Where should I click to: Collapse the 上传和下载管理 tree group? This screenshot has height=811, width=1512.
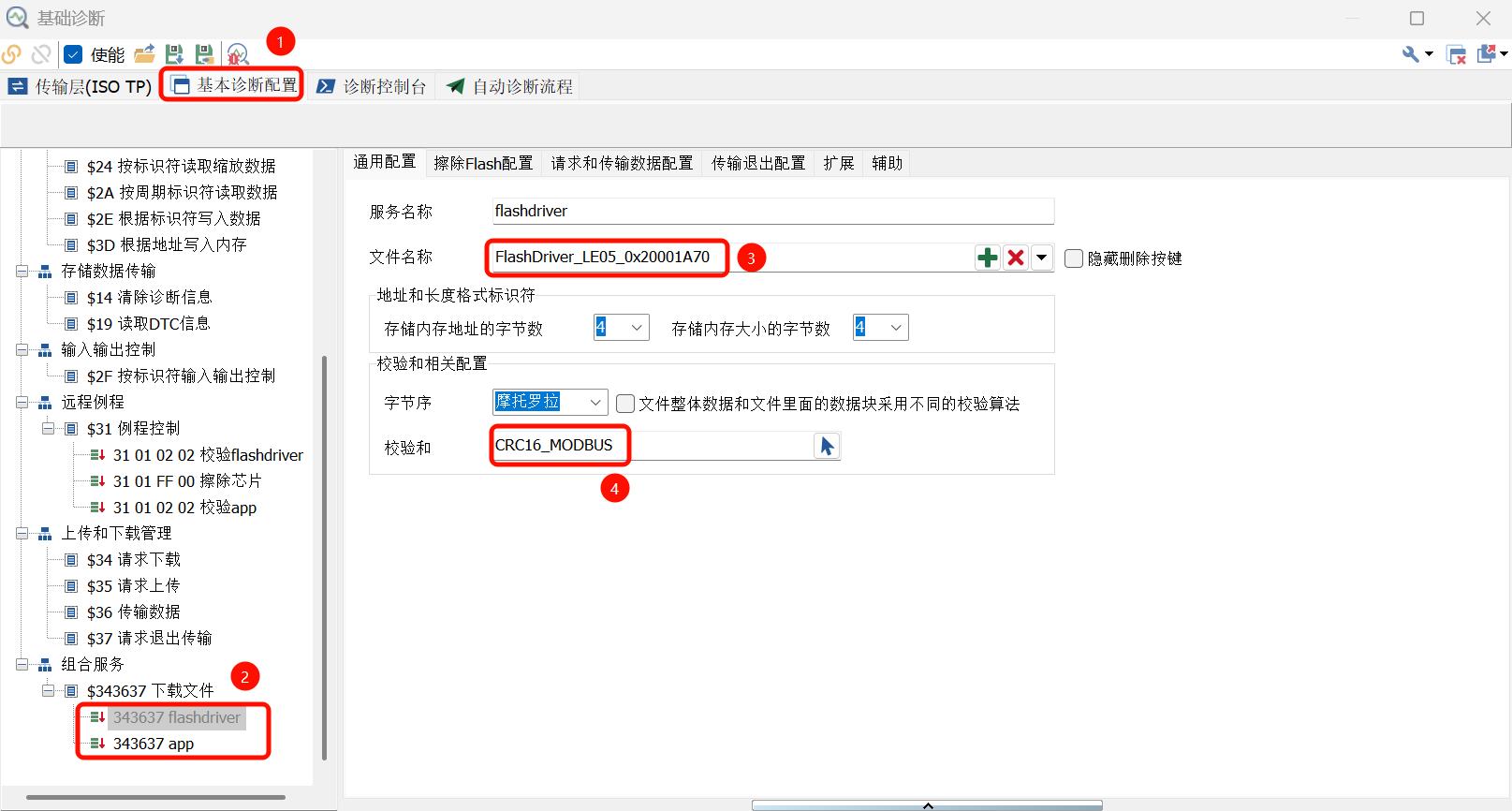tap(22, 534)
